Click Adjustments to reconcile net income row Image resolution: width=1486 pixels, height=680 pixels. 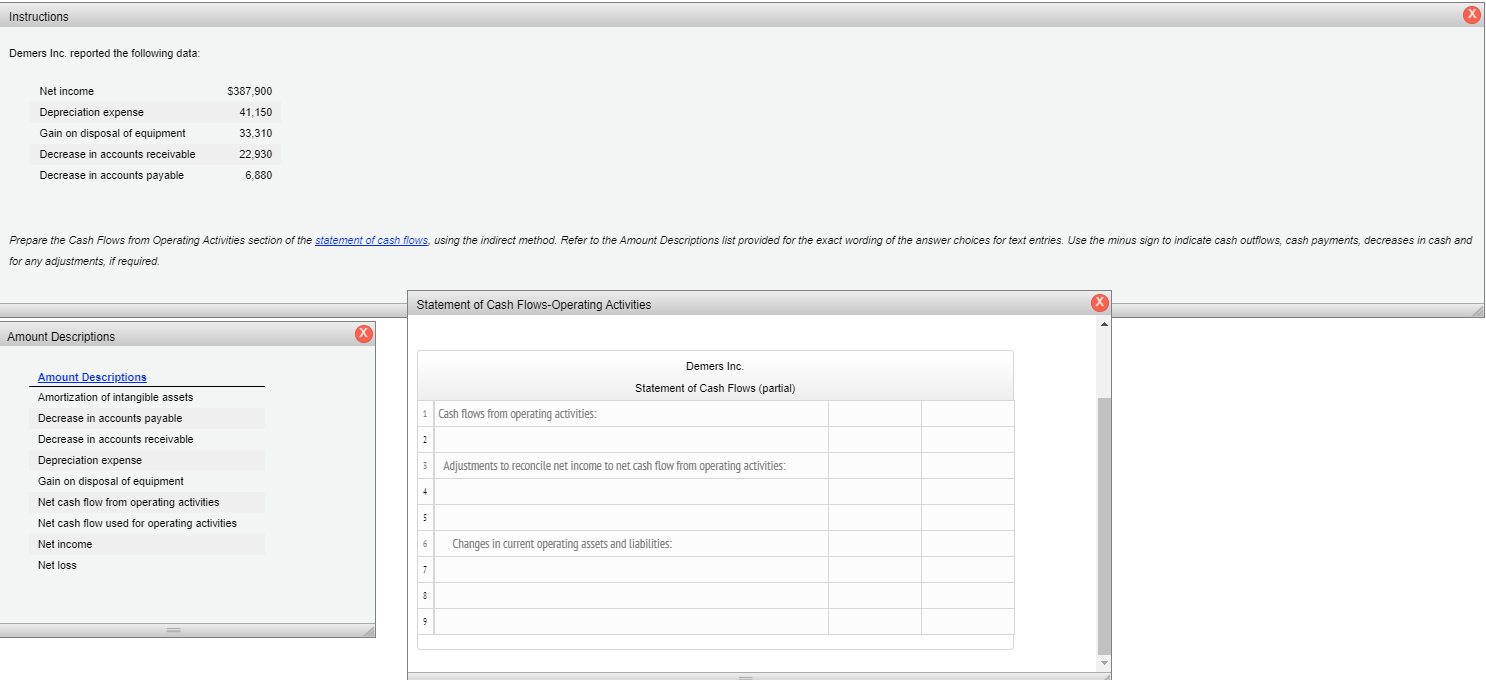(631, 466)
